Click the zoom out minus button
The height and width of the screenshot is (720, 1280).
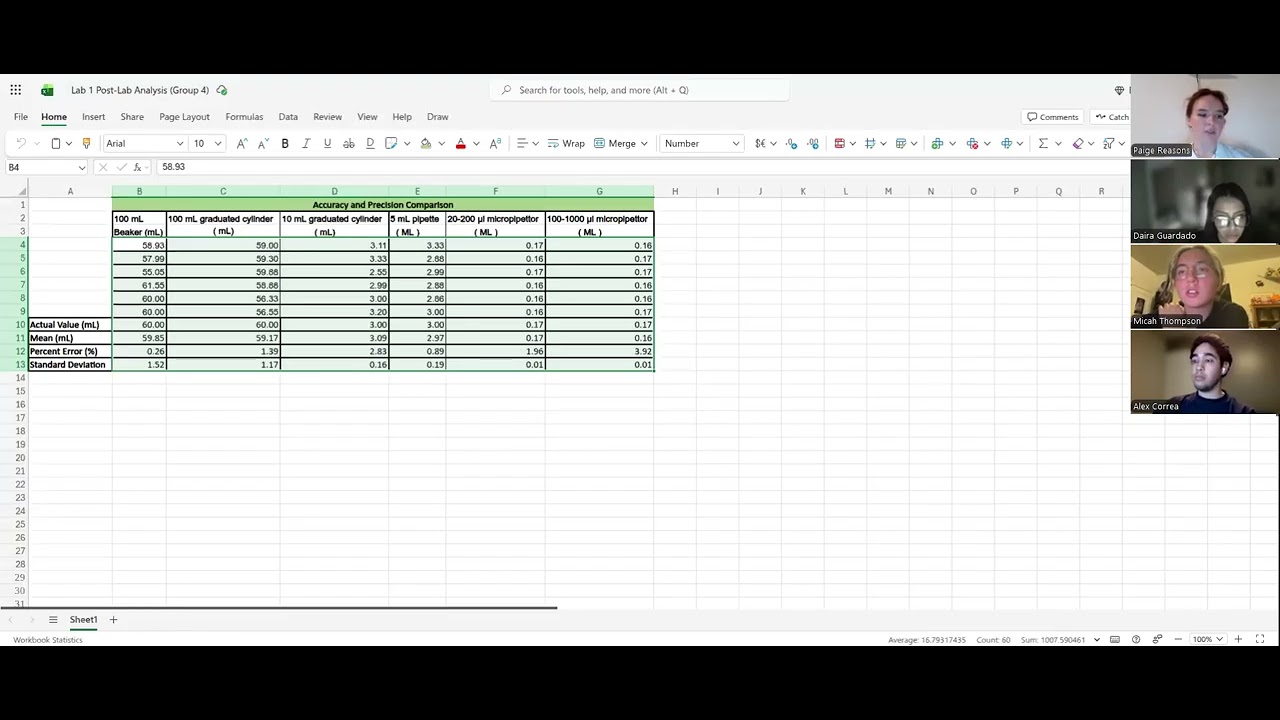point(1178,640)
